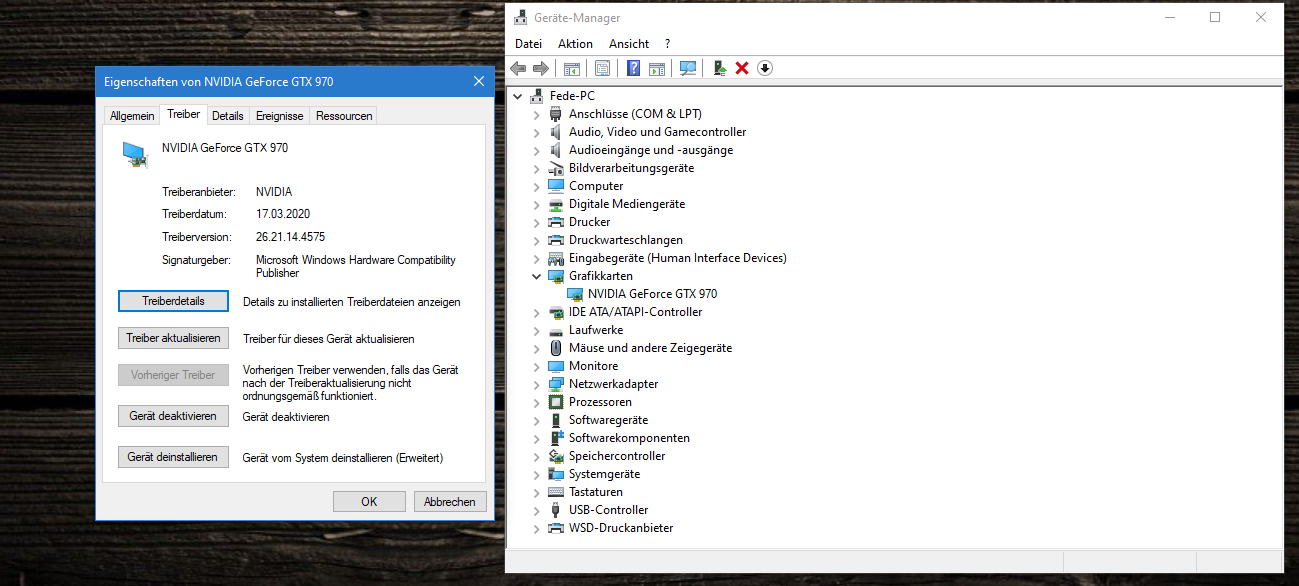Image resolution: width=1299 pixels, height=586 pixels.
Task: Collapse the Fede-PC root node
Action: pos(517,96)
